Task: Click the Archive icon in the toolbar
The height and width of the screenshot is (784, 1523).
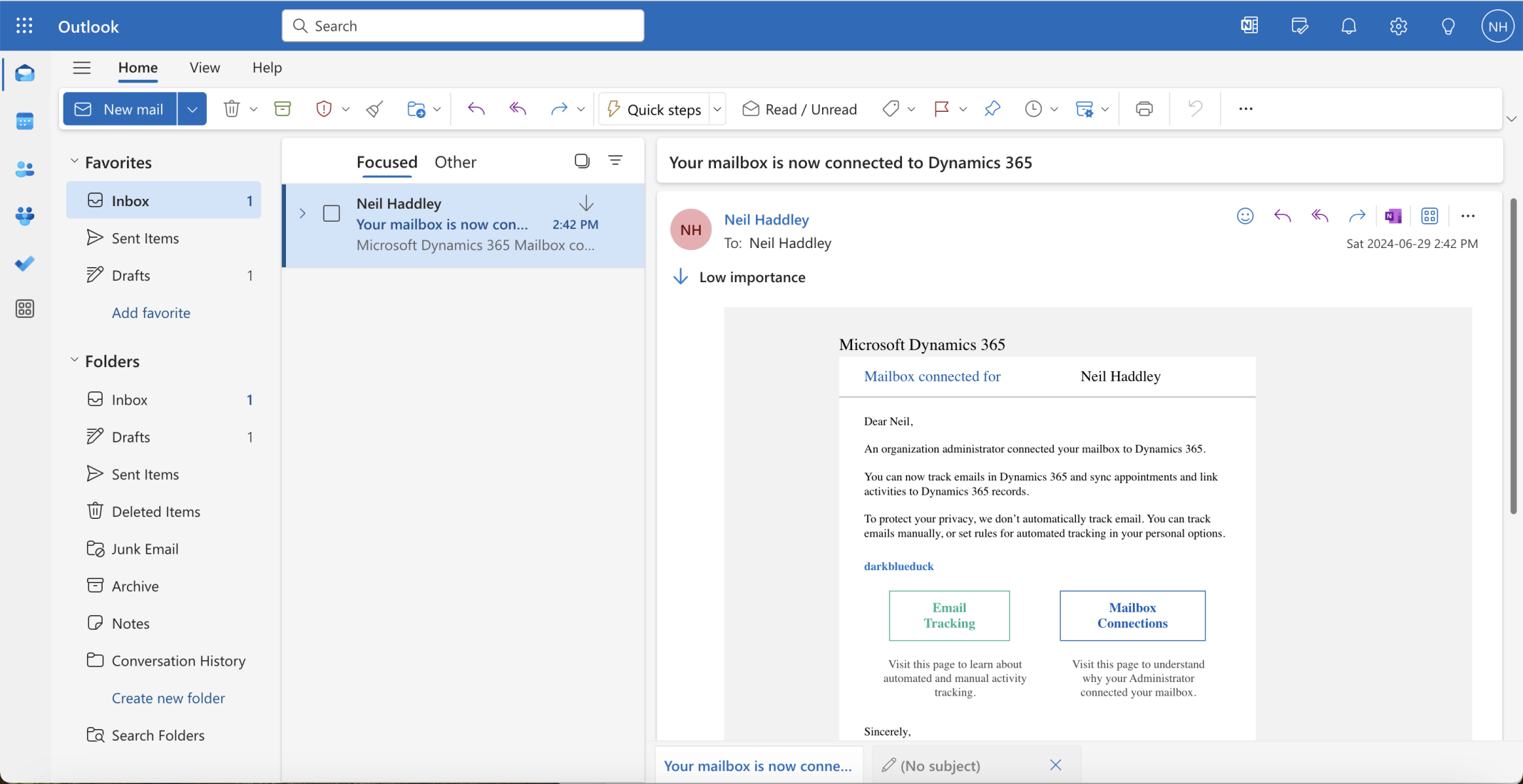Action: (282, 109)
